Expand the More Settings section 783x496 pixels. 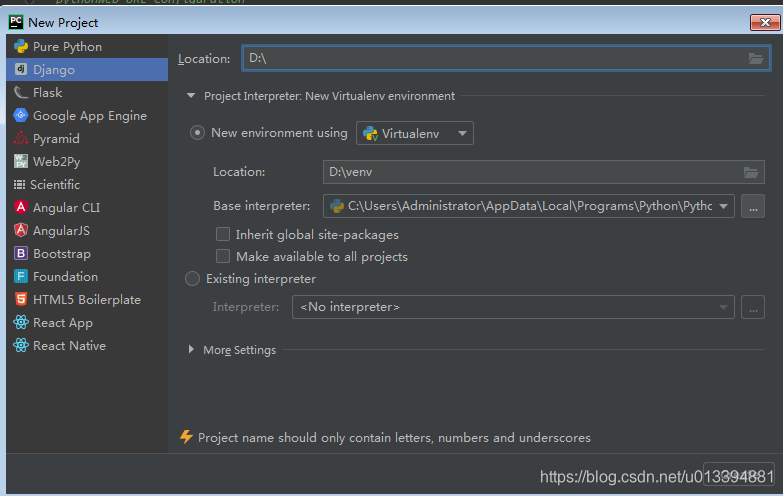(x=191, y=350)
